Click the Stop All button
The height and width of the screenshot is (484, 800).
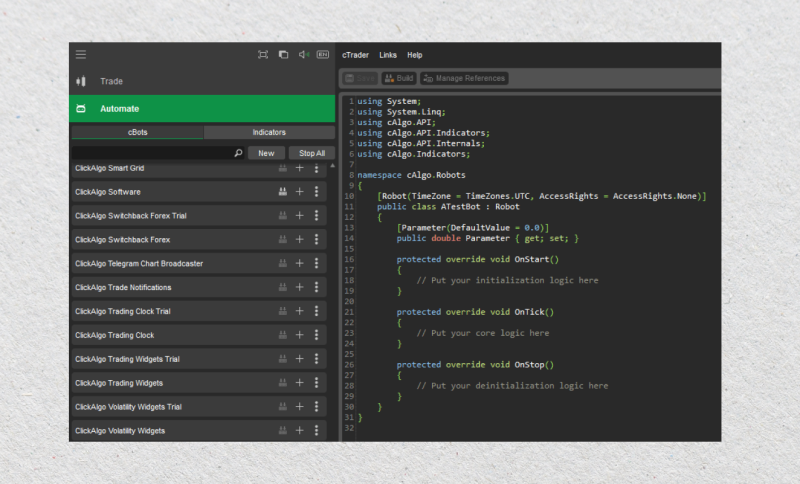pos(312,153)
